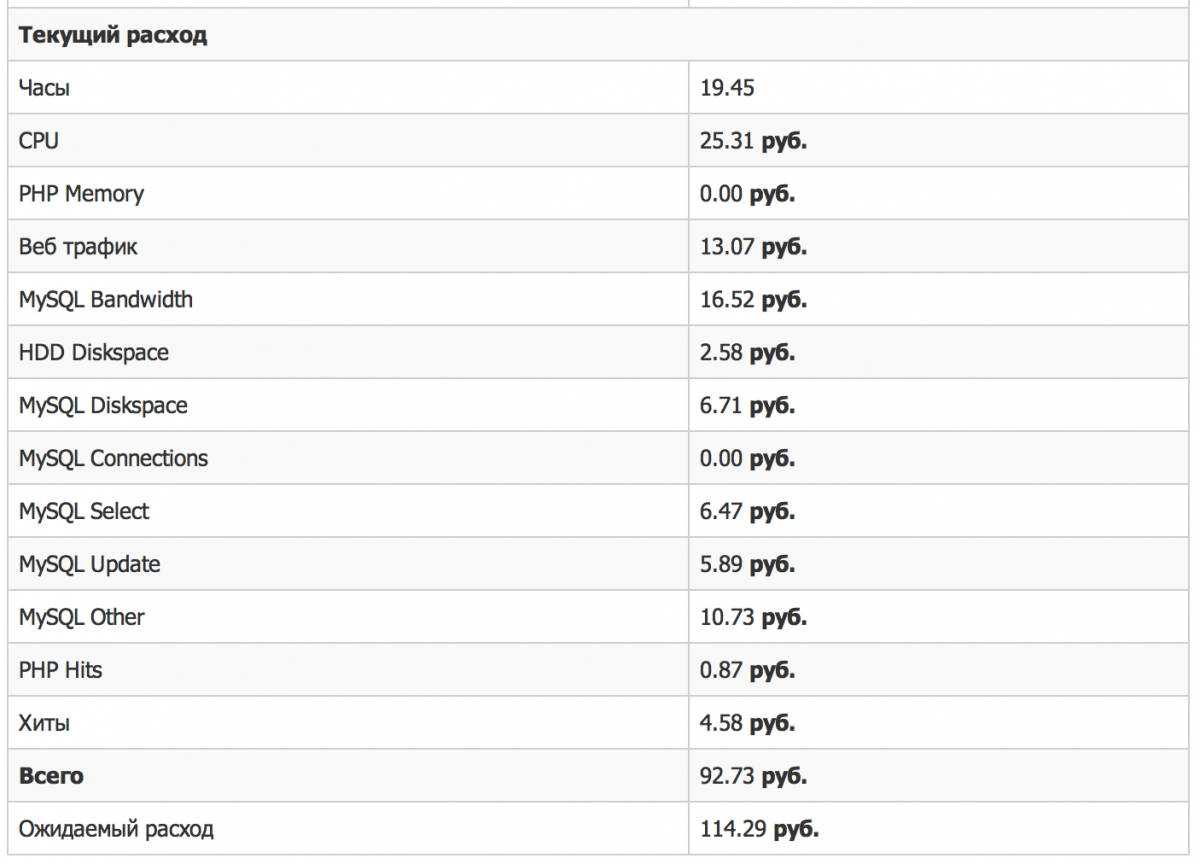The height and width of the screenshot is (864, 1200).
Task: Click the 19.45 hours value
Action: 727,88
